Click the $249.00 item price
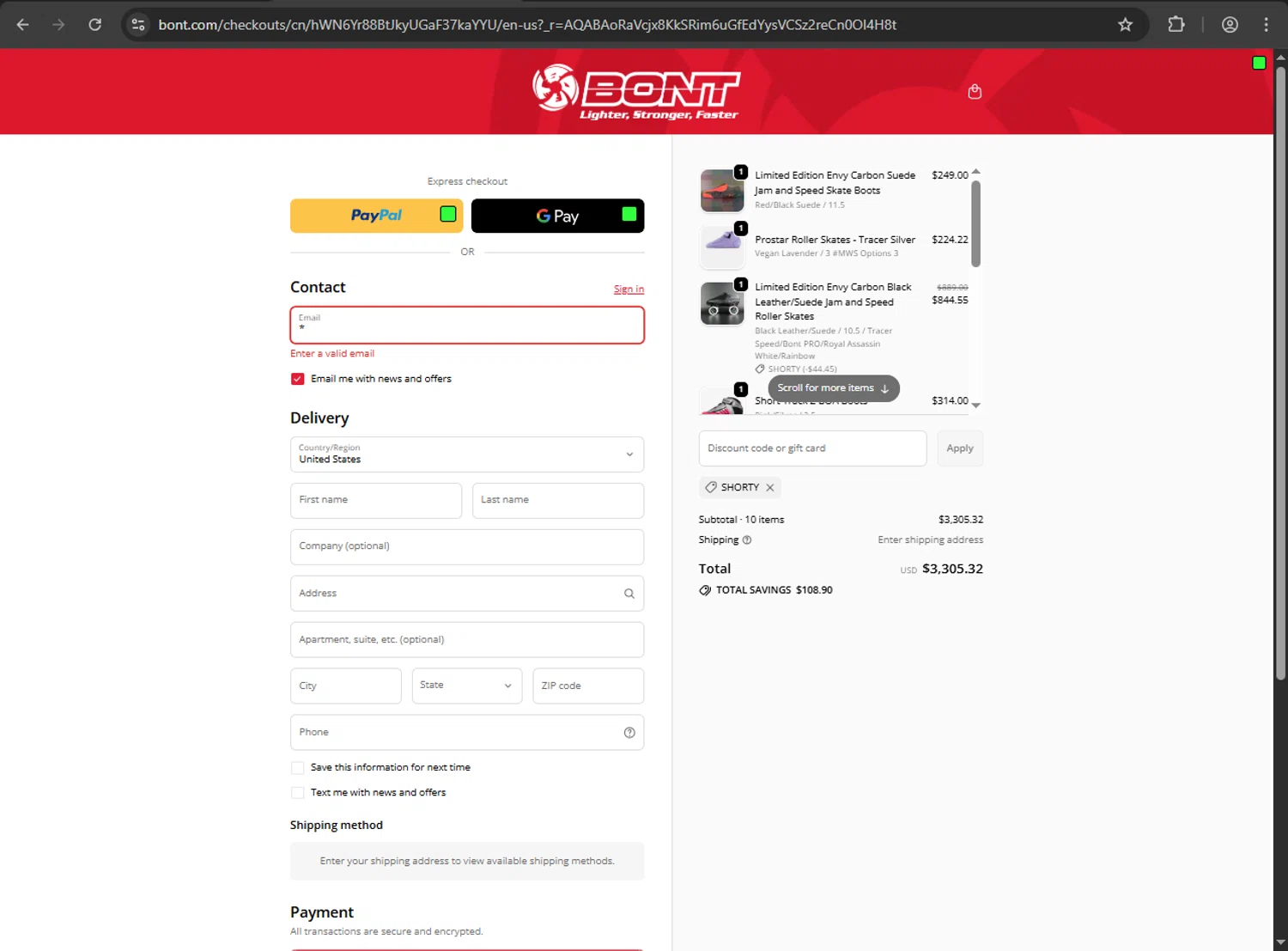The height and width of the screenshot is (951, 1288). pyautogui.click(x=950, y=175)
